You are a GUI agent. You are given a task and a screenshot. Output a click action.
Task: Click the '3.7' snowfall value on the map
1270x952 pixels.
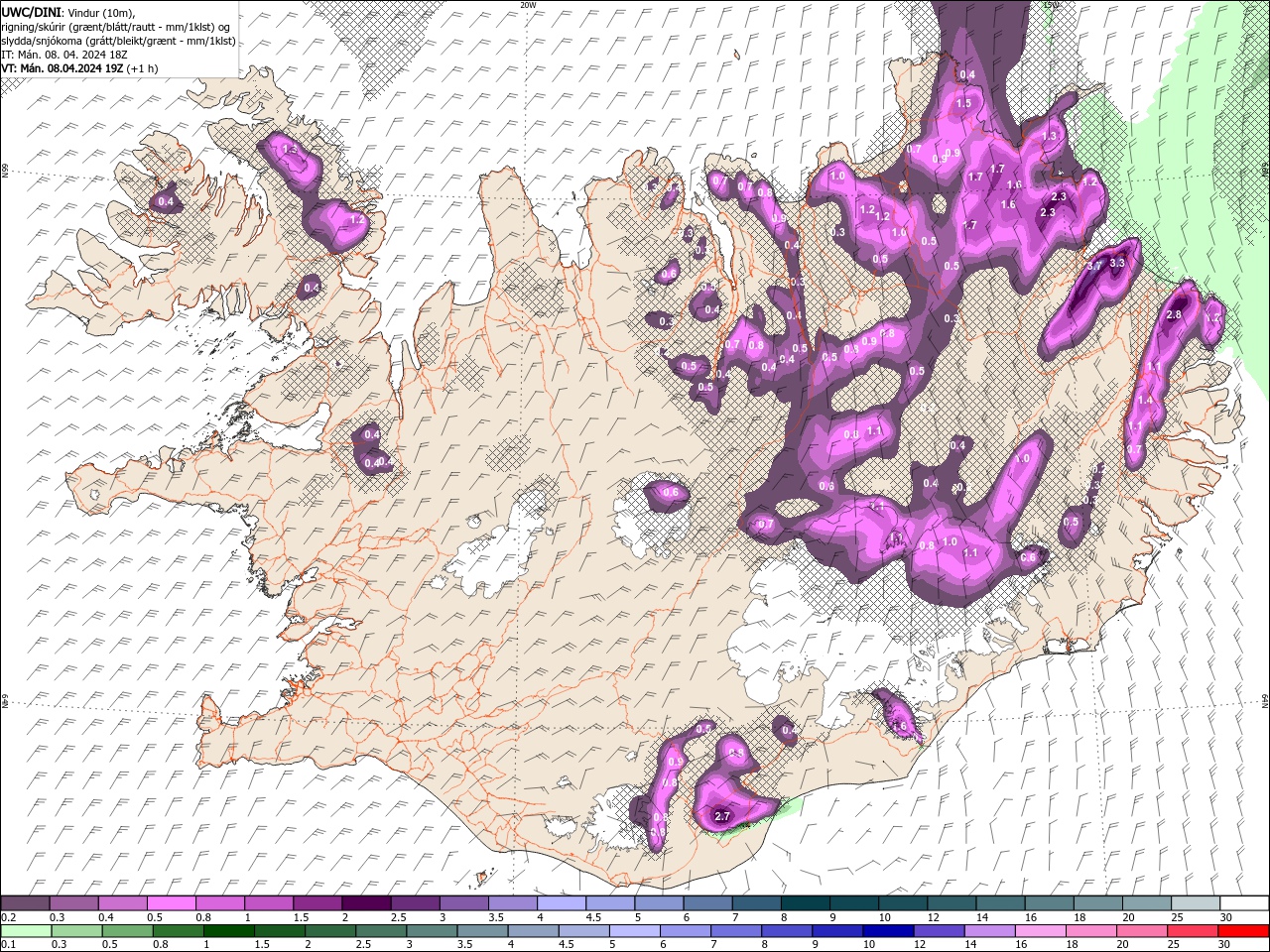(x=1095, y=267)
